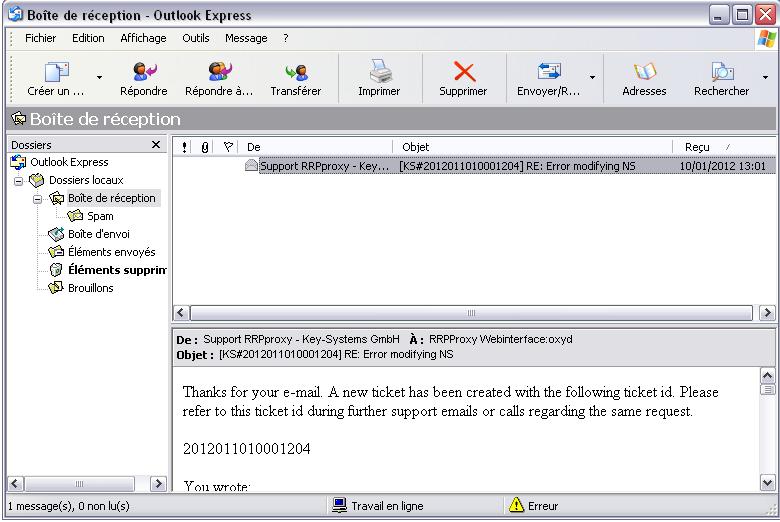Open the Outils menu
This screenshot has width=780, height=522.
195,38
